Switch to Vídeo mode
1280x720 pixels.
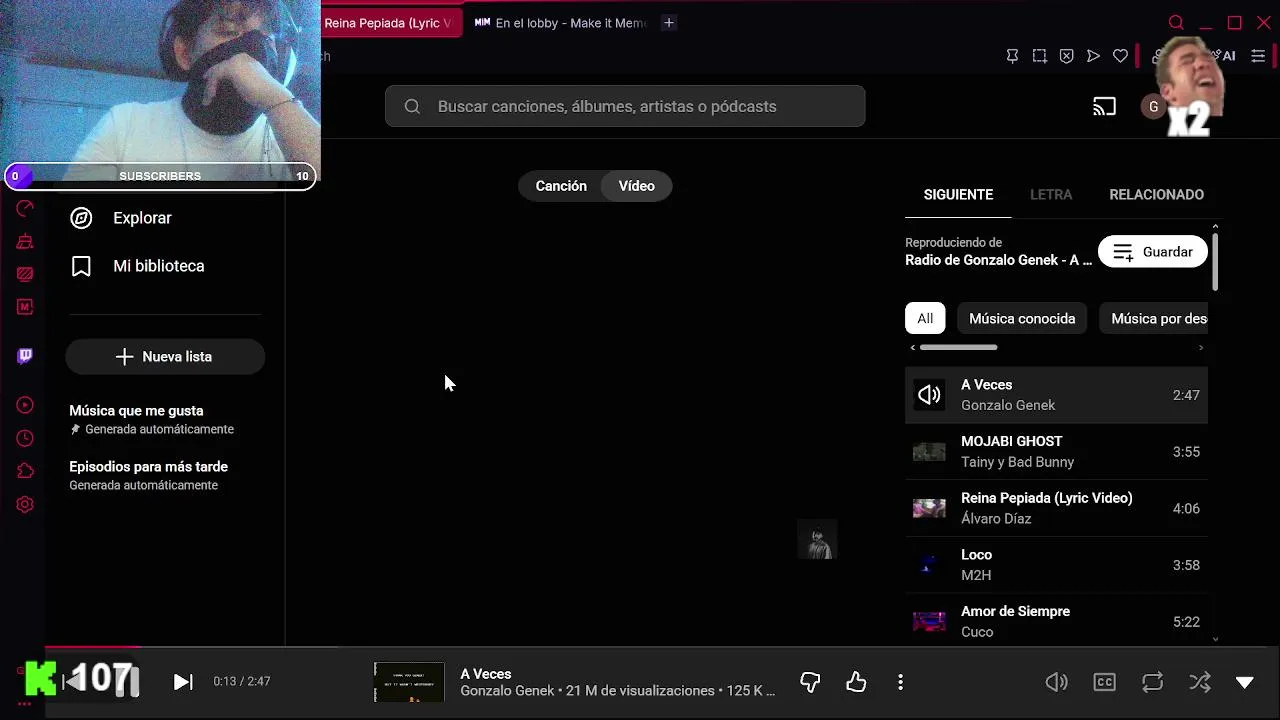point(637,186)
